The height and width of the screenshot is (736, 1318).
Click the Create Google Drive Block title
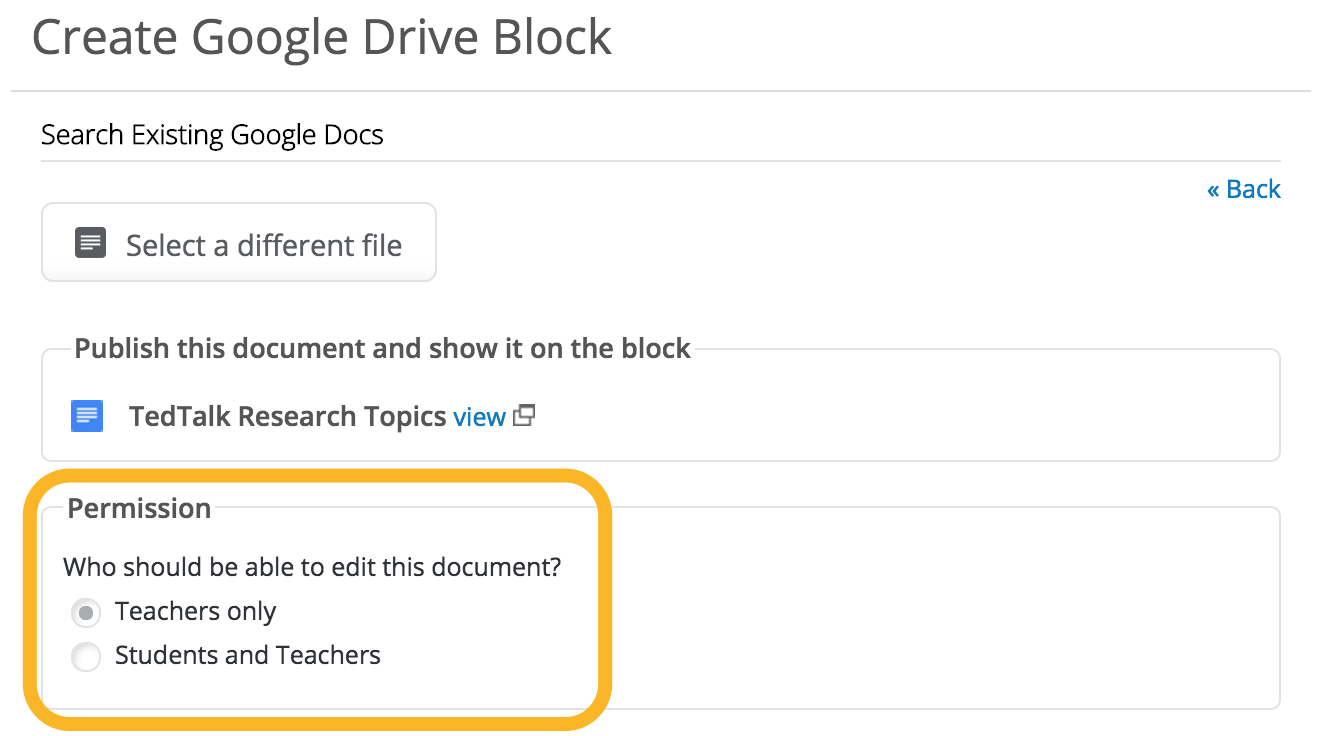point(322,37)
